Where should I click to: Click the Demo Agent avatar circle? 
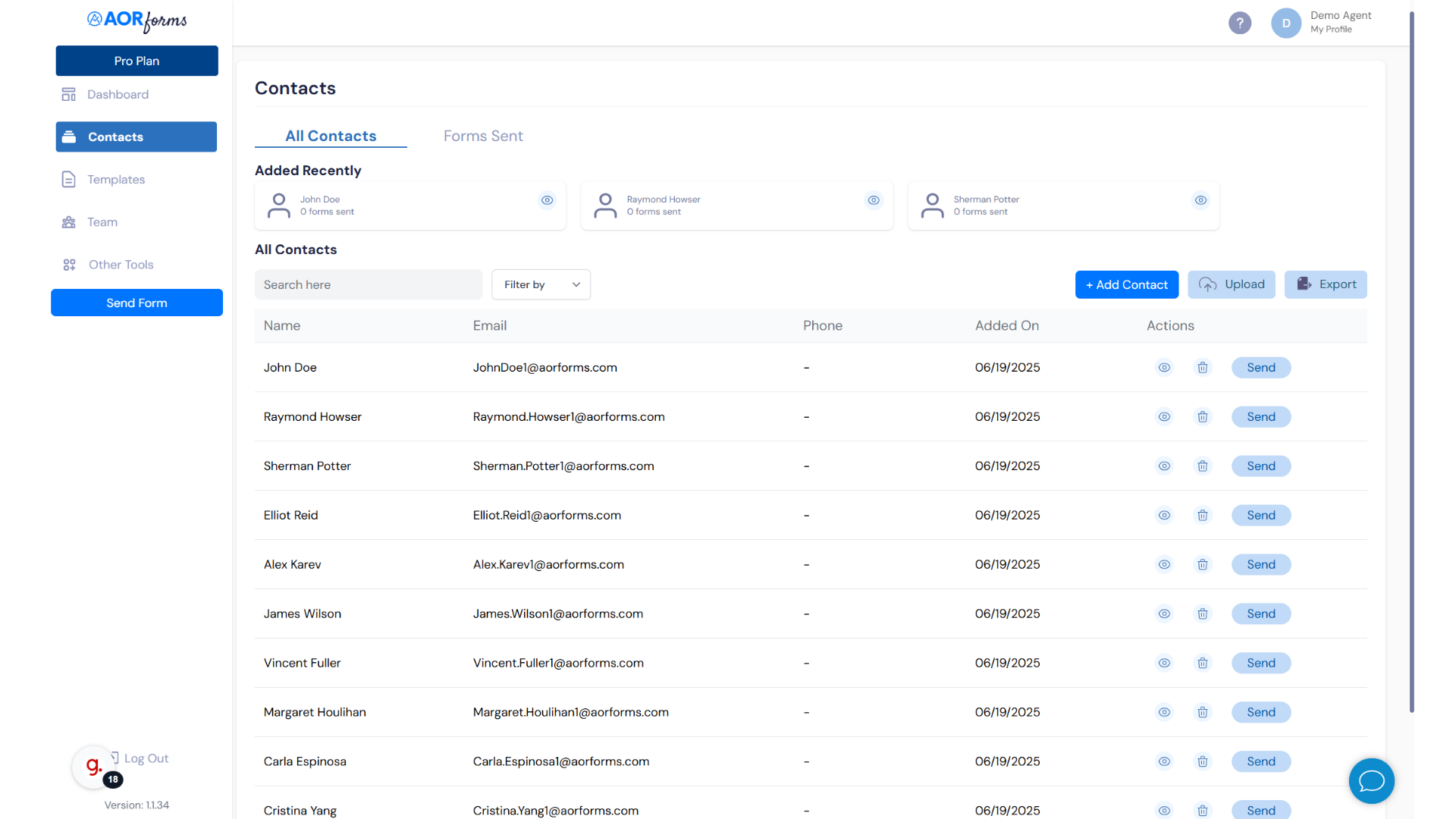[1285, 23]
